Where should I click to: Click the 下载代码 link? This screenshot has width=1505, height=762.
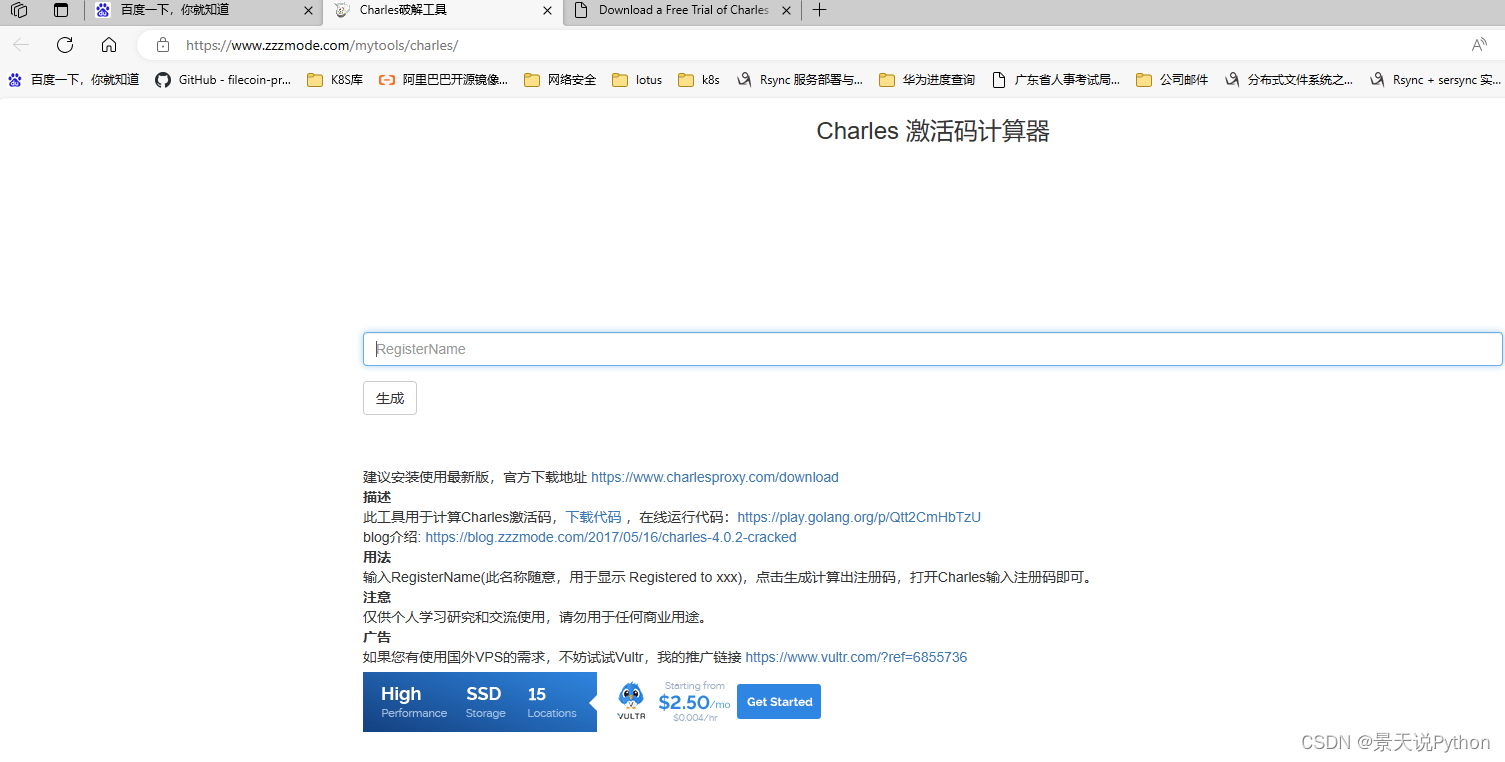tap(593, 517)
